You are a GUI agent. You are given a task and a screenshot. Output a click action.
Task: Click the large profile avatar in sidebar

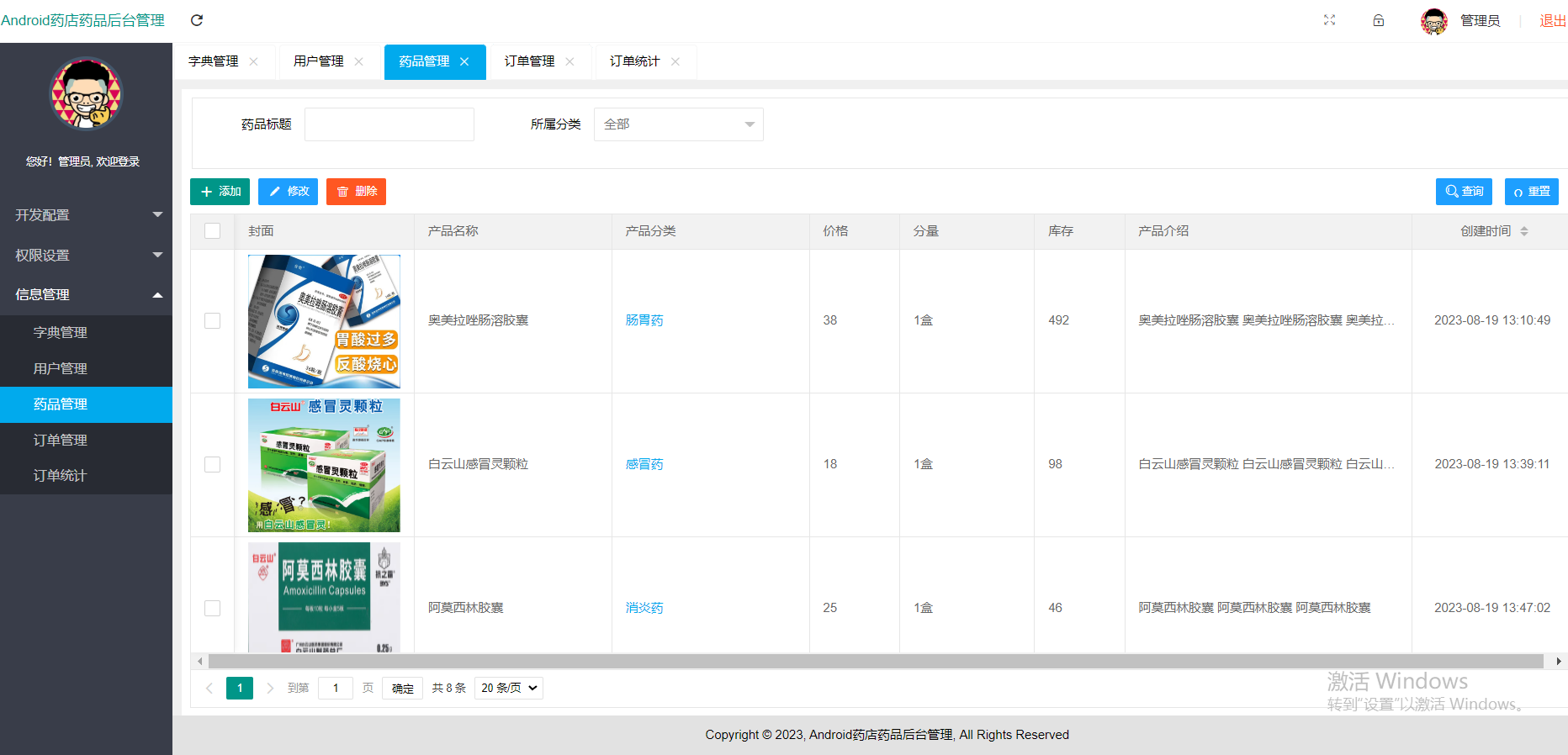87,93
